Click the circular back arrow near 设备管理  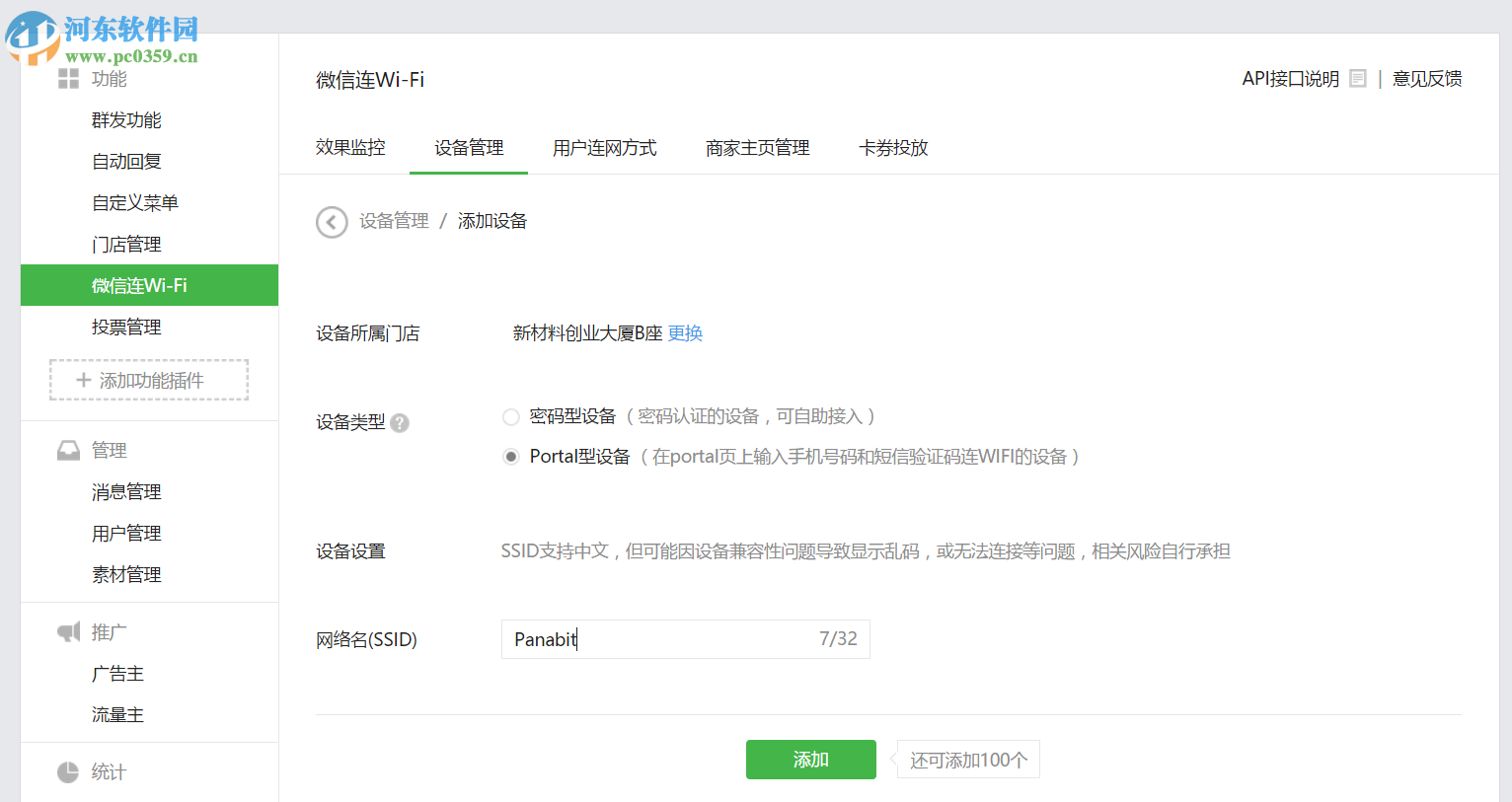[x=332, y=222]
